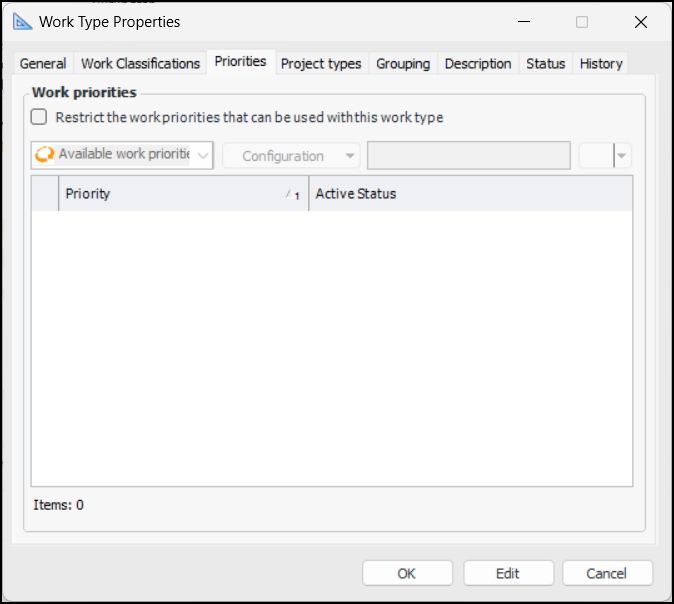Close the Work Type Properties dialog
The image size is (674, 604).
641,22
